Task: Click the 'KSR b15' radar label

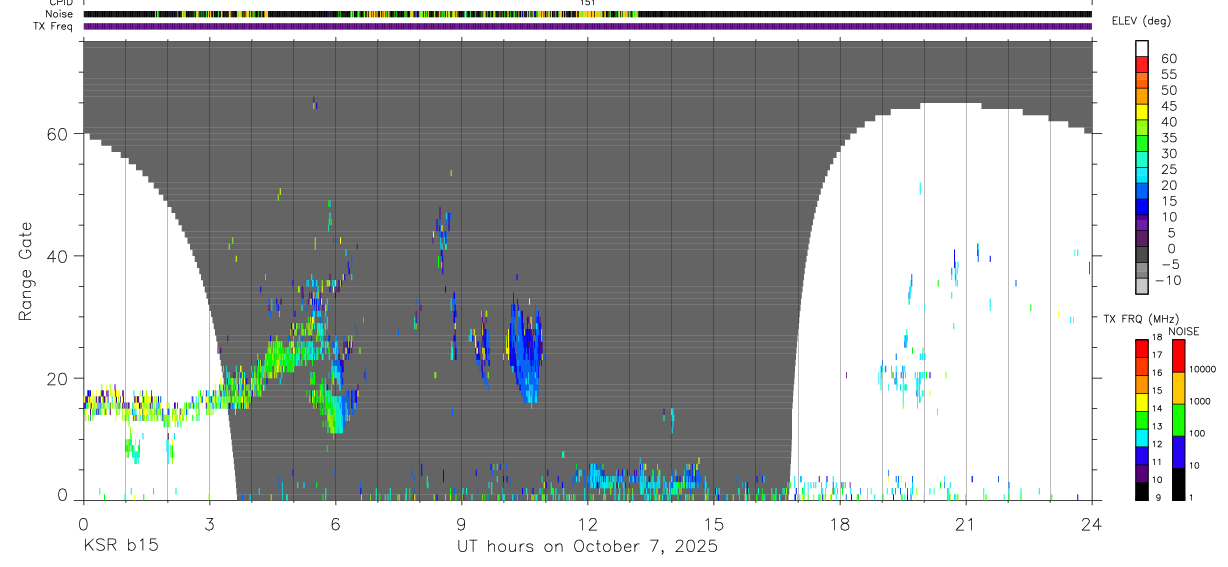Action: coord(120,546)
